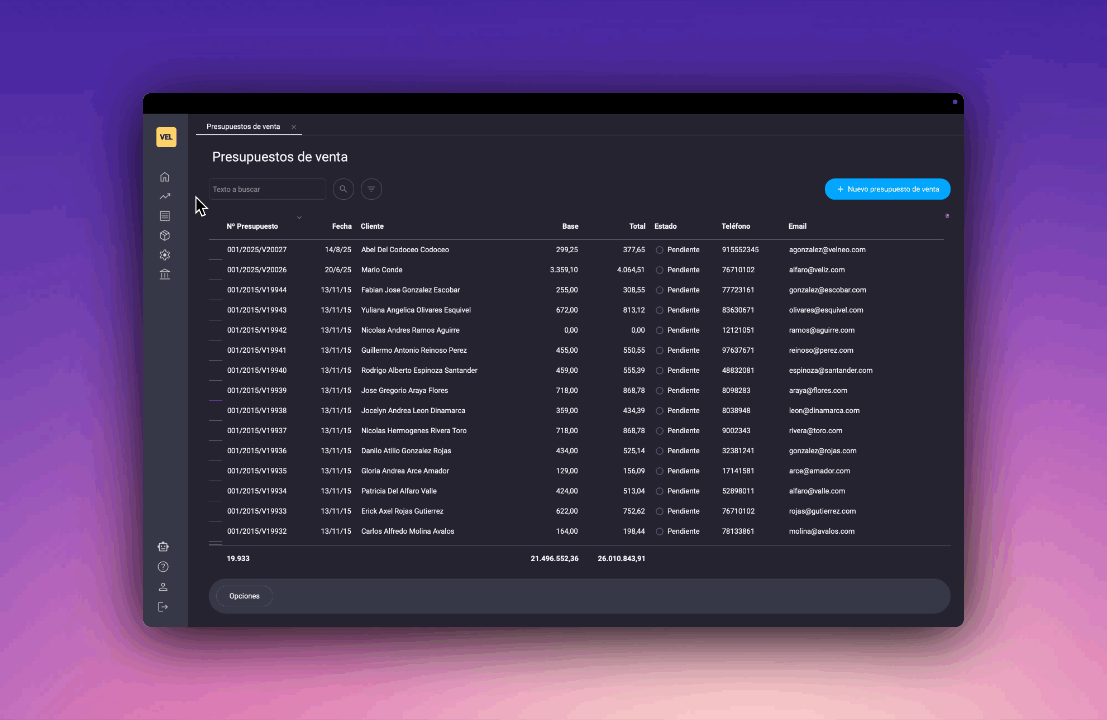This screenshot has height=720, width=1107.
Task: Click the VEL logo in the sidebar
Action: pyautogui.click(x=166, y=137)
